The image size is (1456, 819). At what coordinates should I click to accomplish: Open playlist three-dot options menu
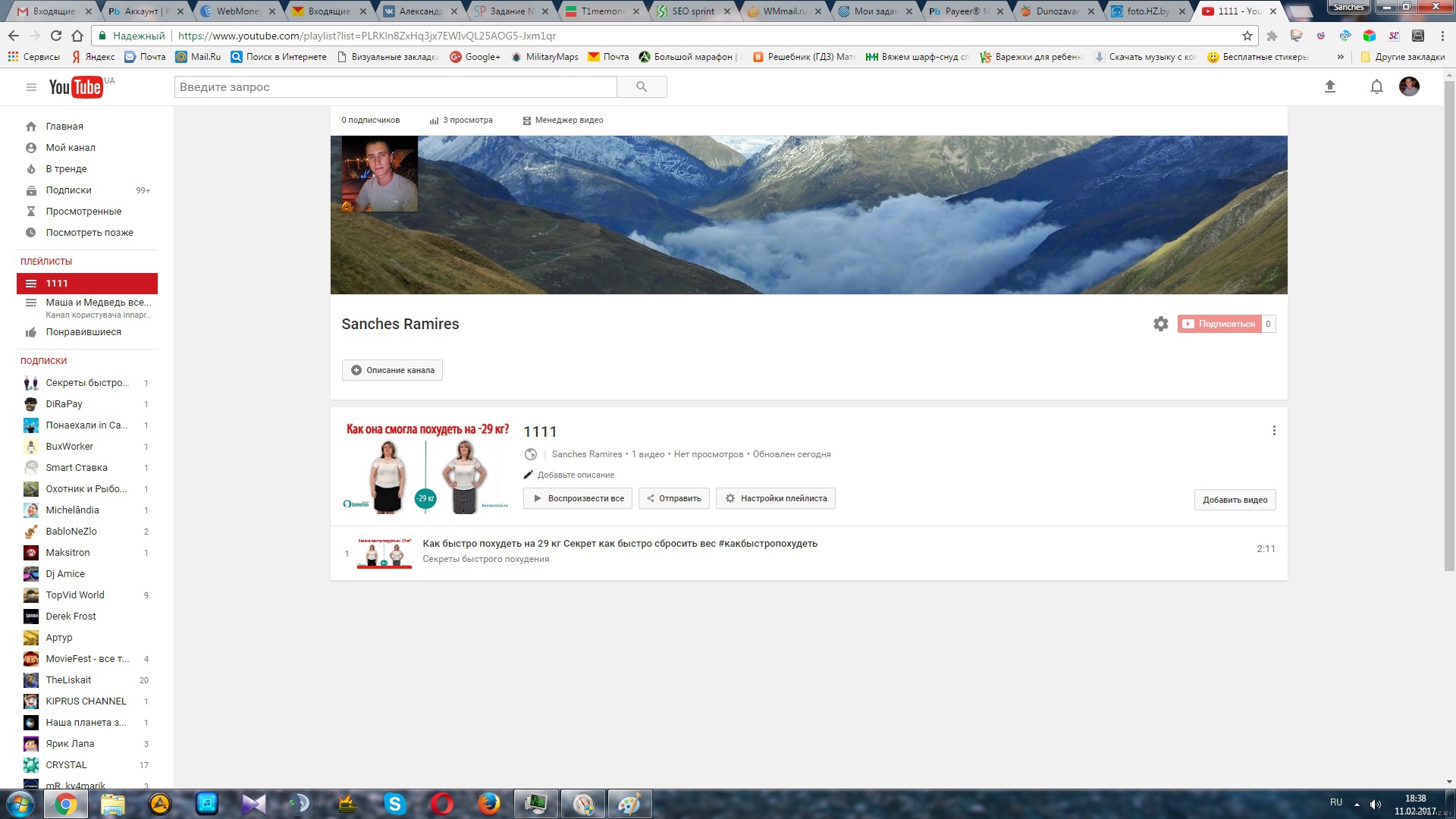(1274, 431)
